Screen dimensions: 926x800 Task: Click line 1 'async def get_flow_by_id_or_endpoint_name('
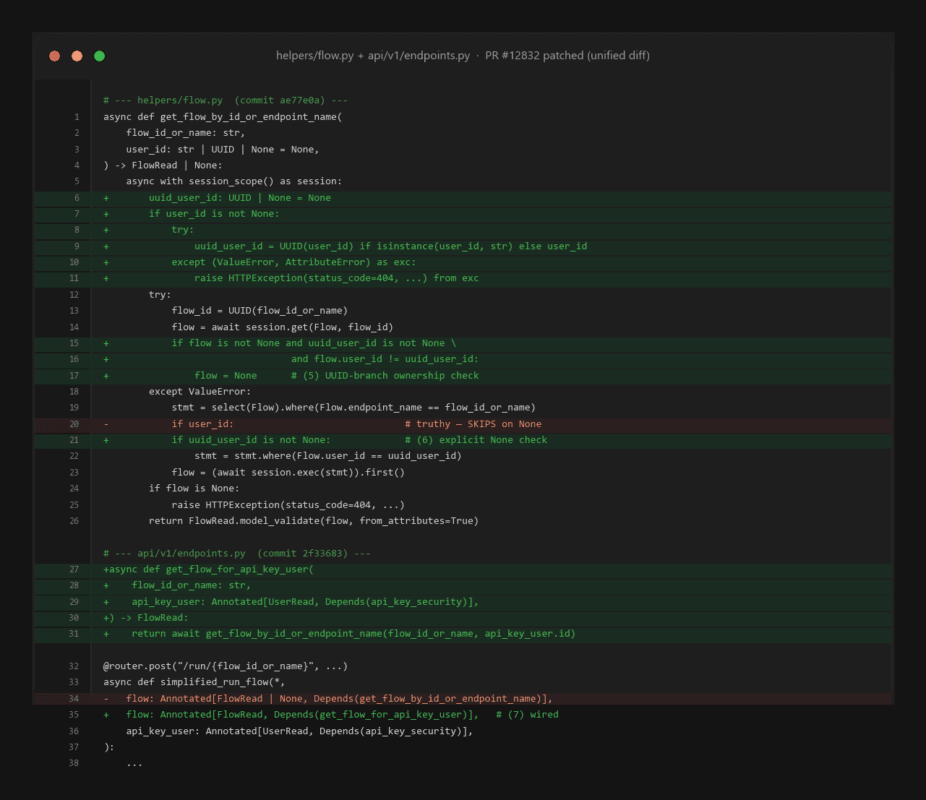click(223, 117)
